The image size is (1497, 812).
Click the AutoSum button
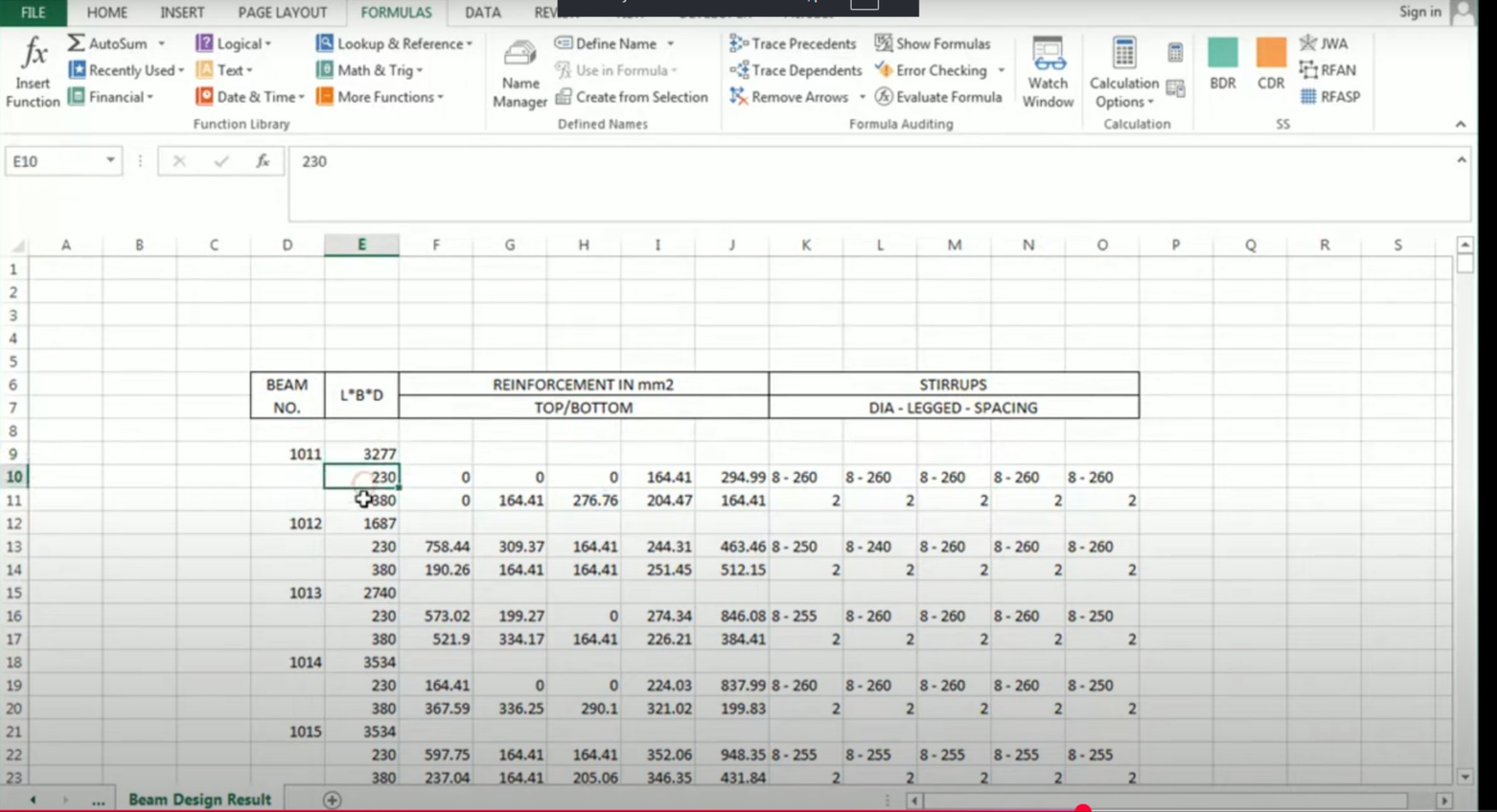coord(109,42)
